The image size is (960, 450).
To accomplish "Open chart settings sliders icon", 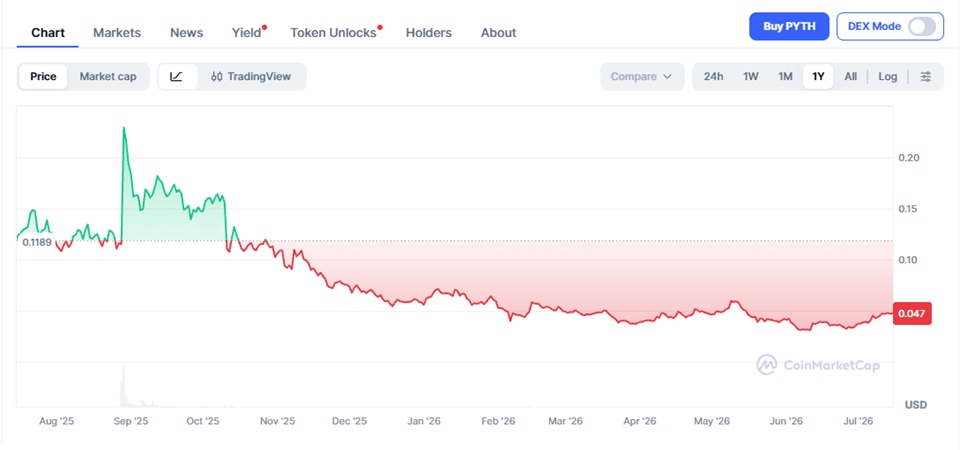I will pyautogui.click(x=926, y=77).
